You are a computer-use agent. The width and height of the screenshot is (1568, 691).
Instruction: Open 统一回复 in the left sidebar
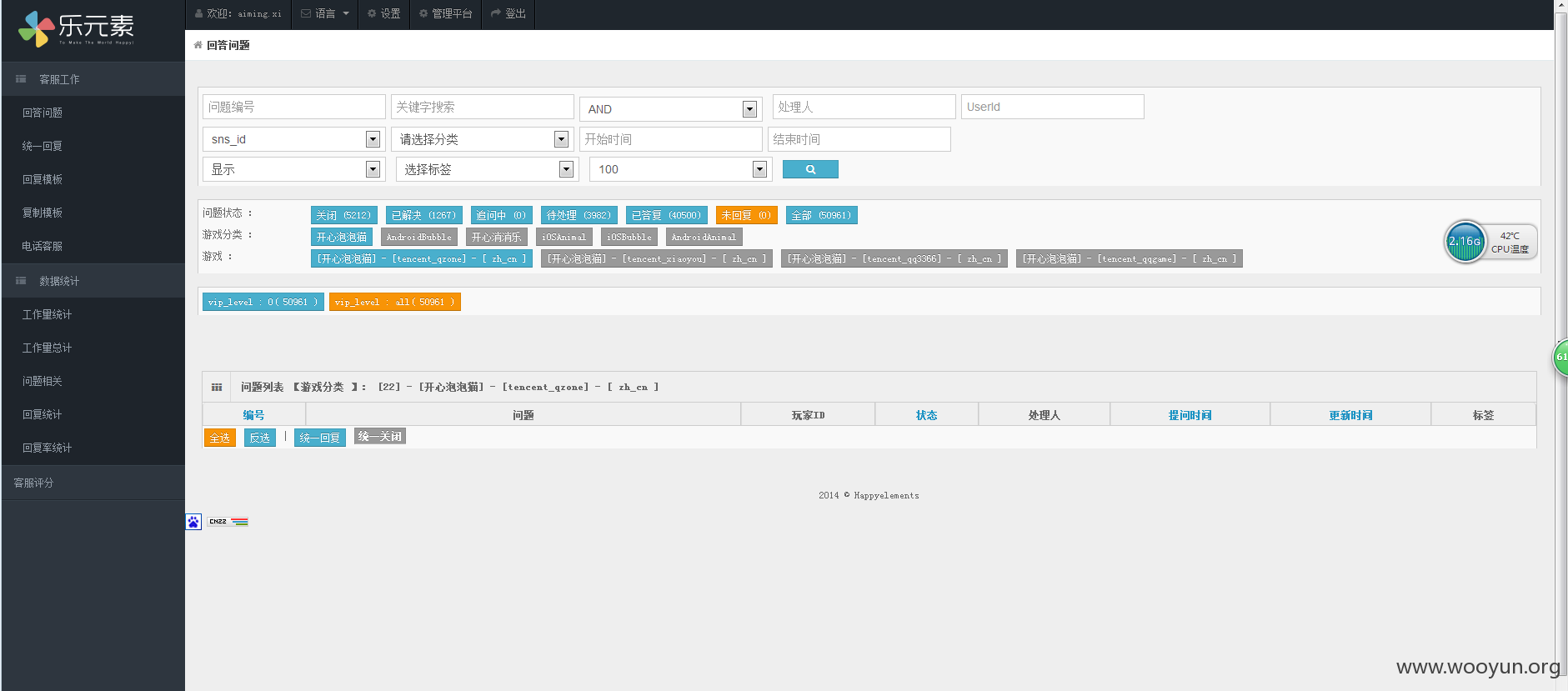pyautogui.click(x=43, y=146)
